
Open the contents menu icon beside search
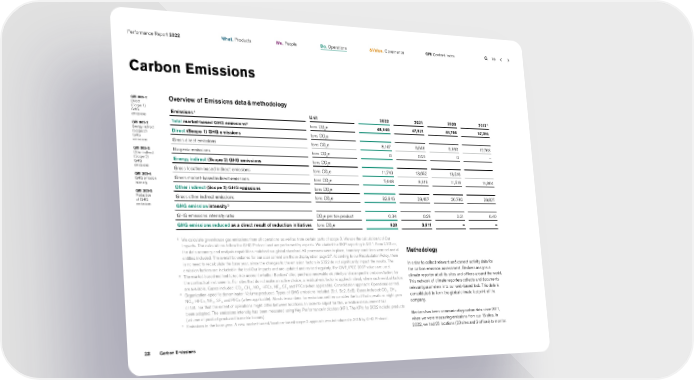pos(494,59)
